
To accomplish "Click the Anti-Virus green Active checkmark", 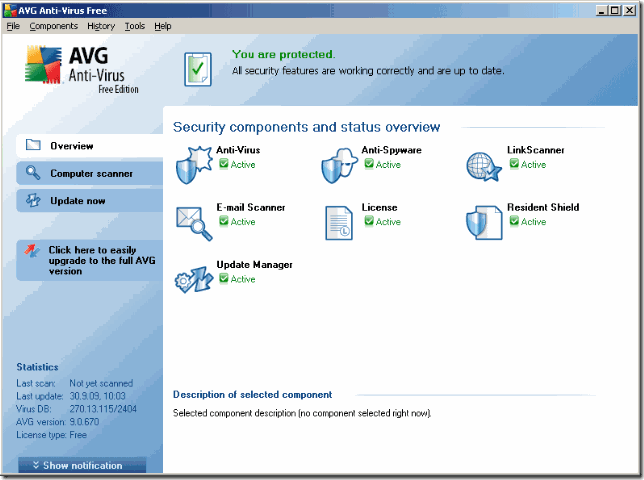I will click(223, 164).
